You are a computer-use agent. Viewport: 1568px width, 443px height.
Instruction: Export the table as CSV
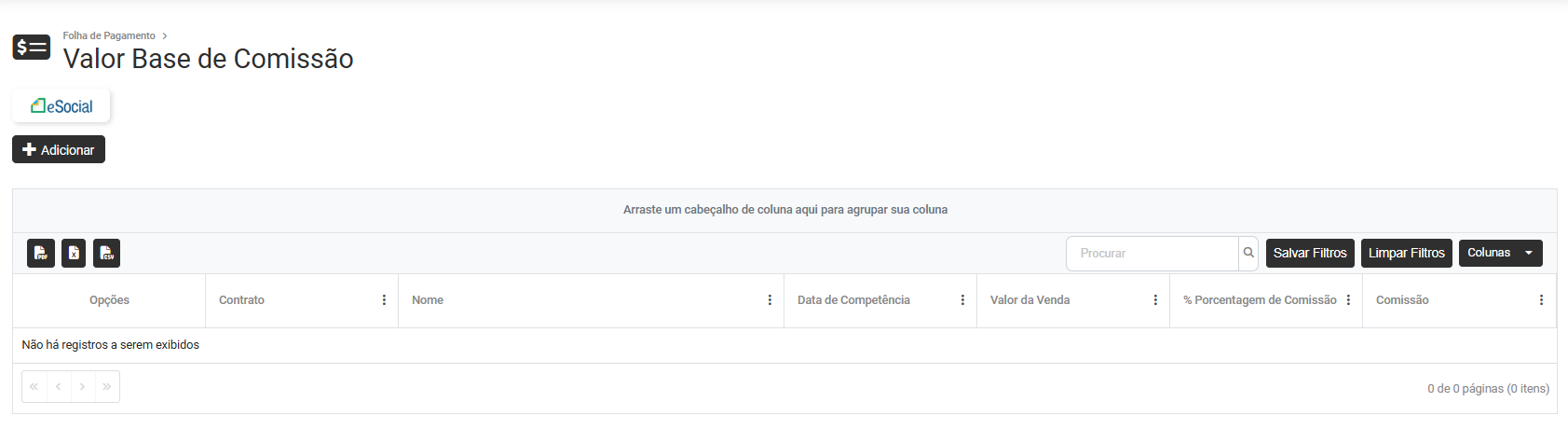tap(106, 254)
